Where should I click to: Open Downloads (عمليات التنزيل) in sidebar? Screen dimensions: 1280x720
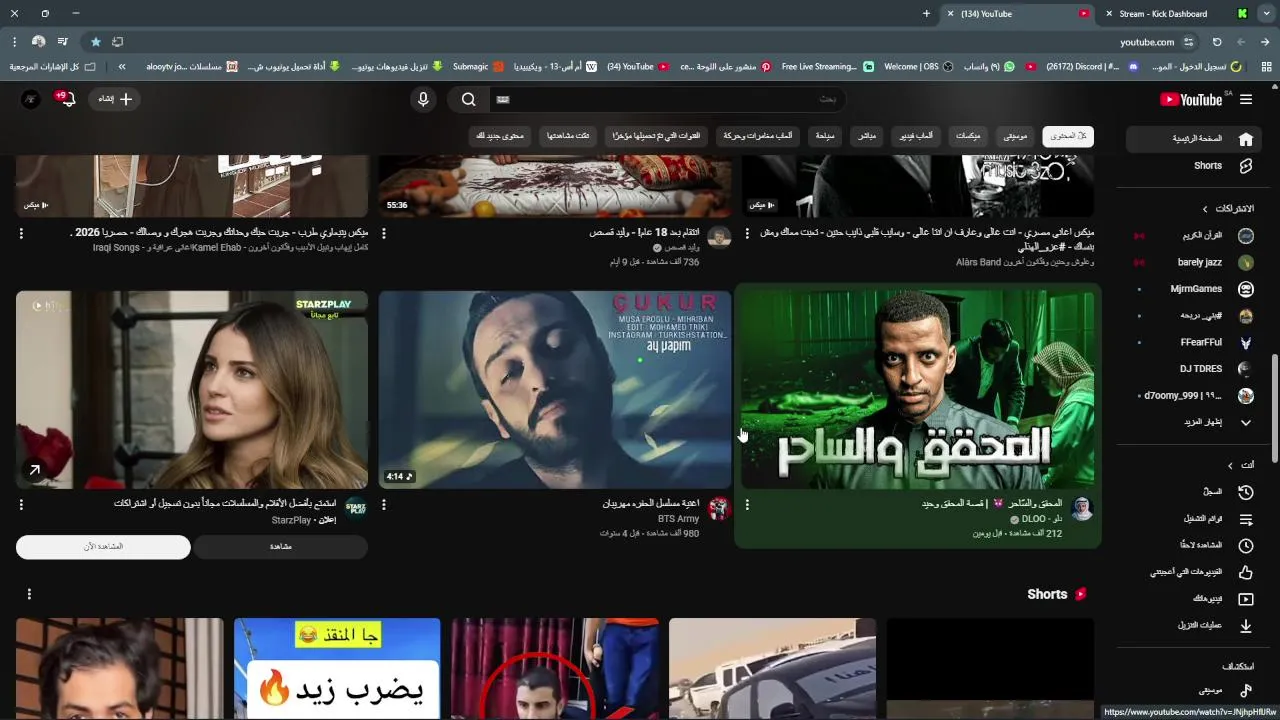click(1195, 625)
